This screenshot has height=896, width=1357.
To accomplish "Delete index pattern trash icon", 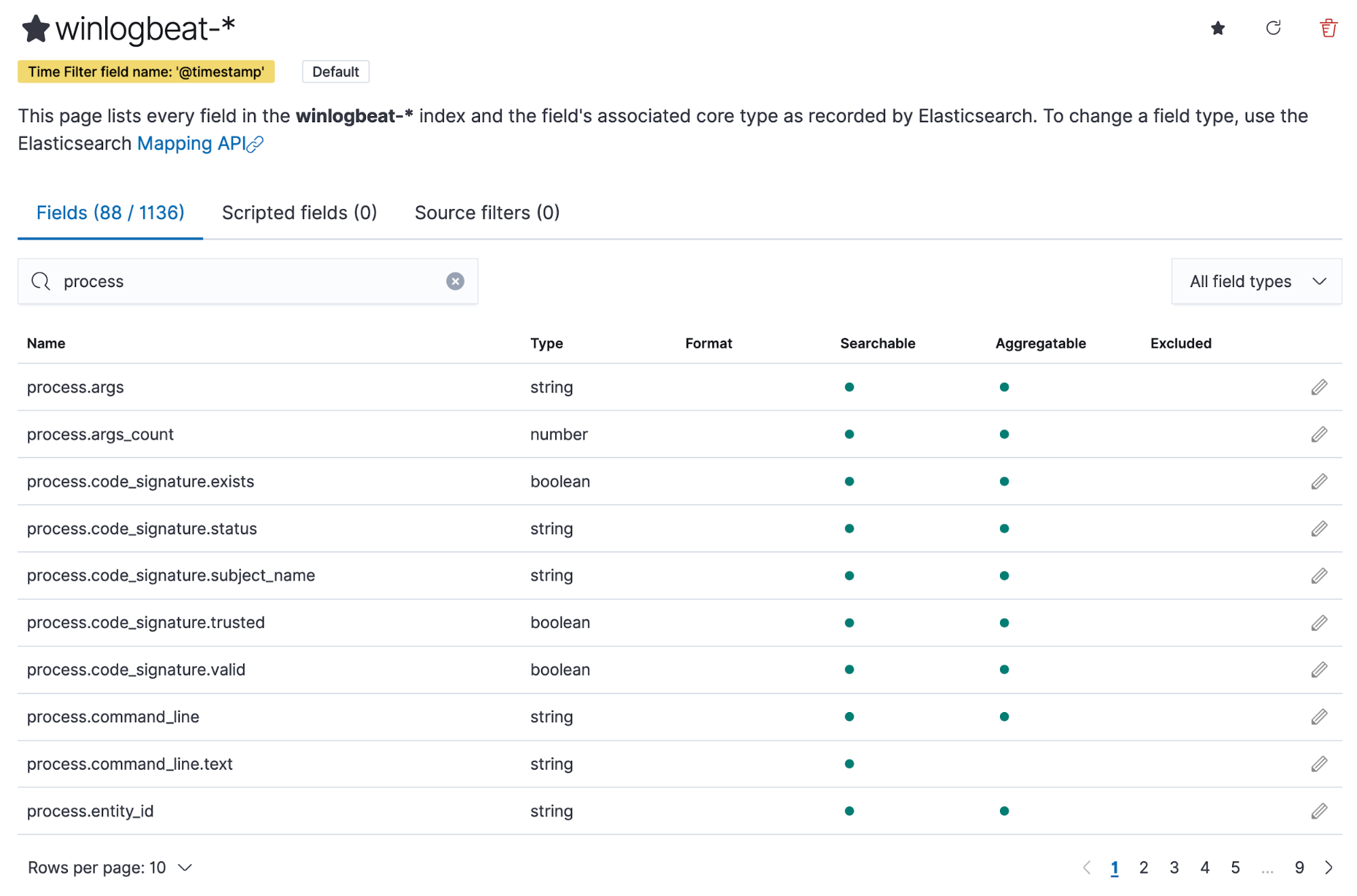I will pos(1328,28).
